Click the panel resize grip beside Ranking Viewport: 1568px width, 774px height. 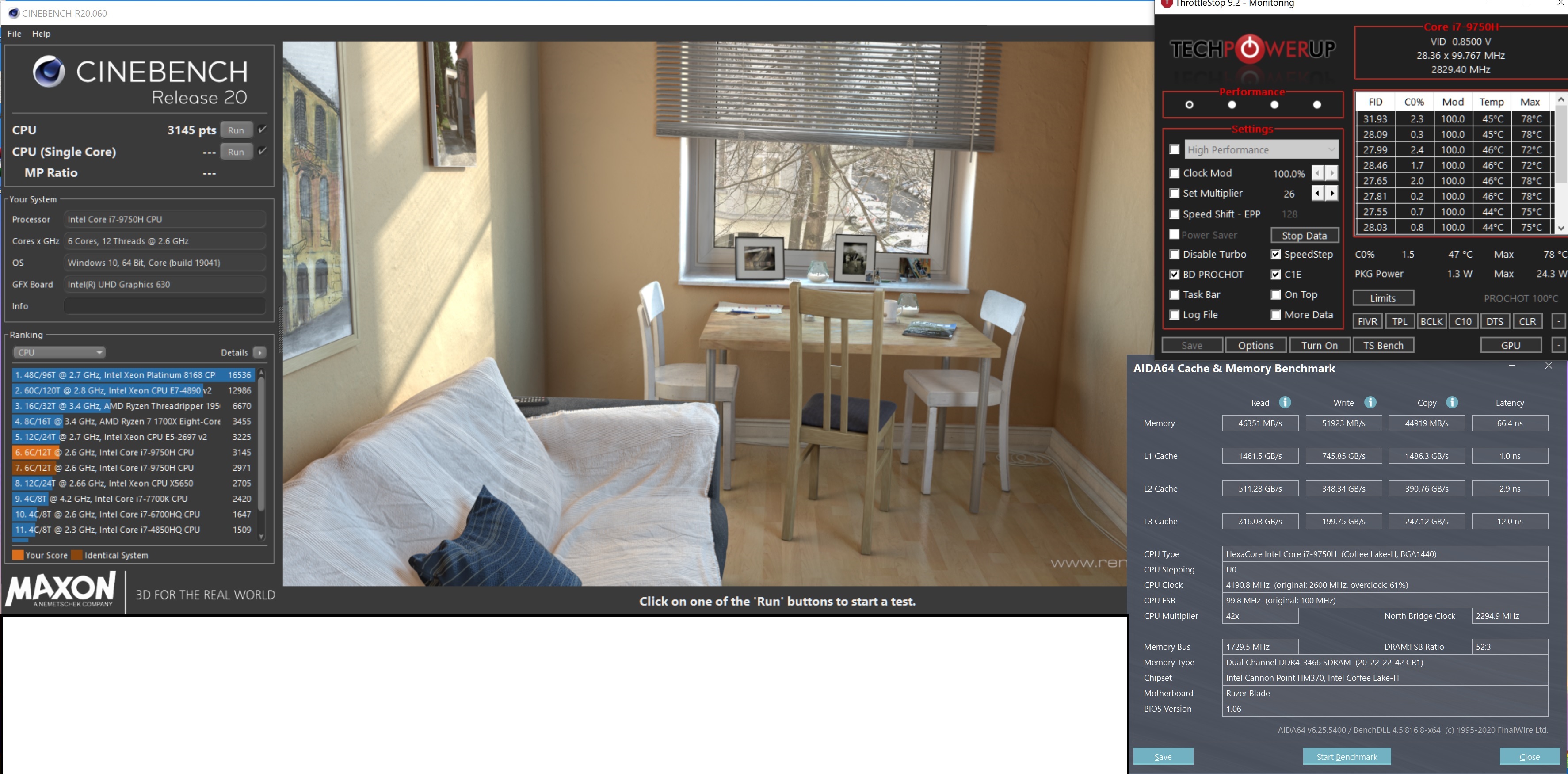click(280, 330)
